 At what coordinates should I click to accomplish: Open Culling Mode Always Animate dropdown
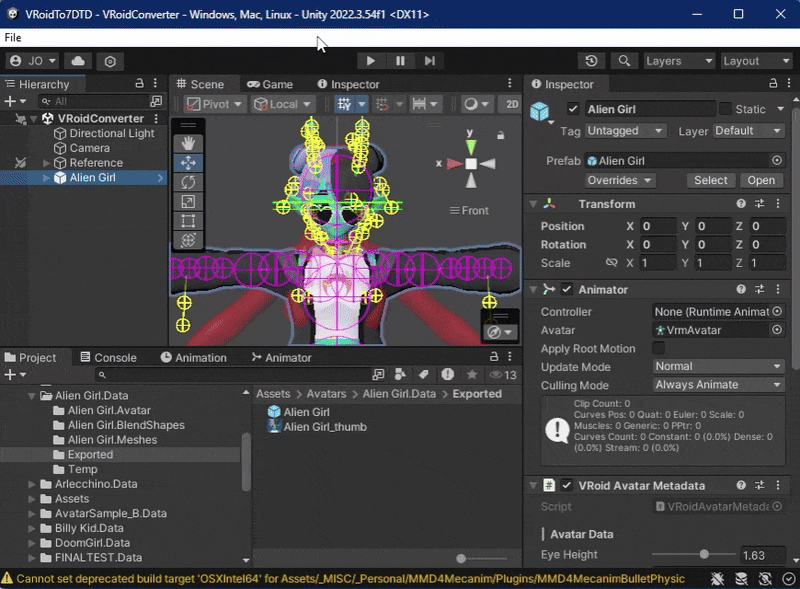[x=718, y=385]
